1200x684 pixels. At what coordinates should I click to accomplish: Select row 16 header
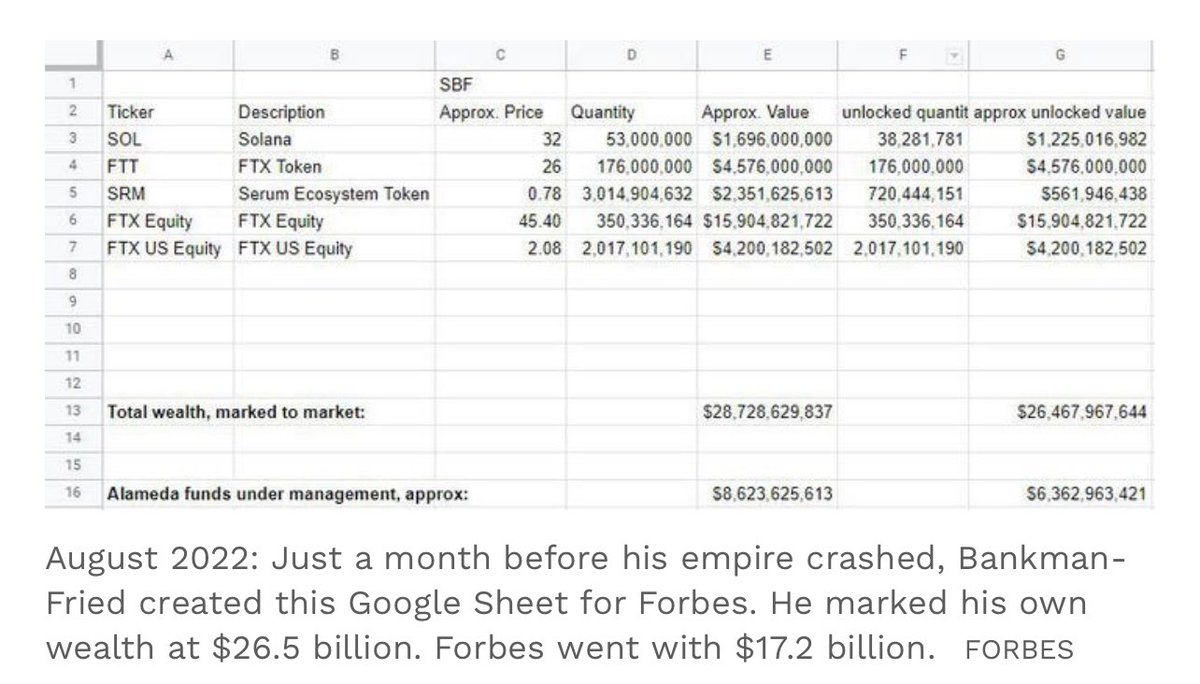(x=75, y=492)
